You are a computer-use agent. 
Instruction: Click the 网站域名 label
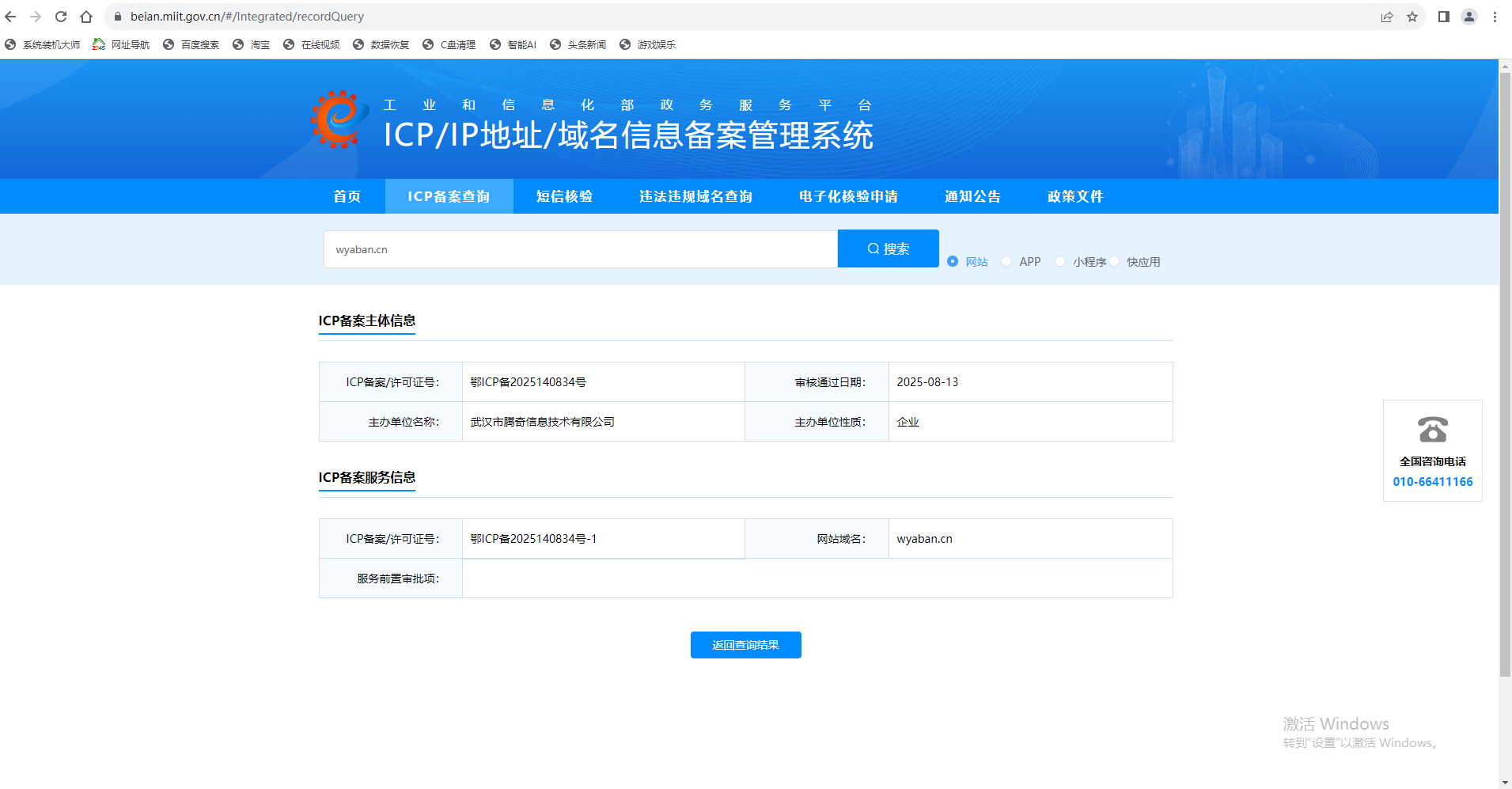[842, 539]
